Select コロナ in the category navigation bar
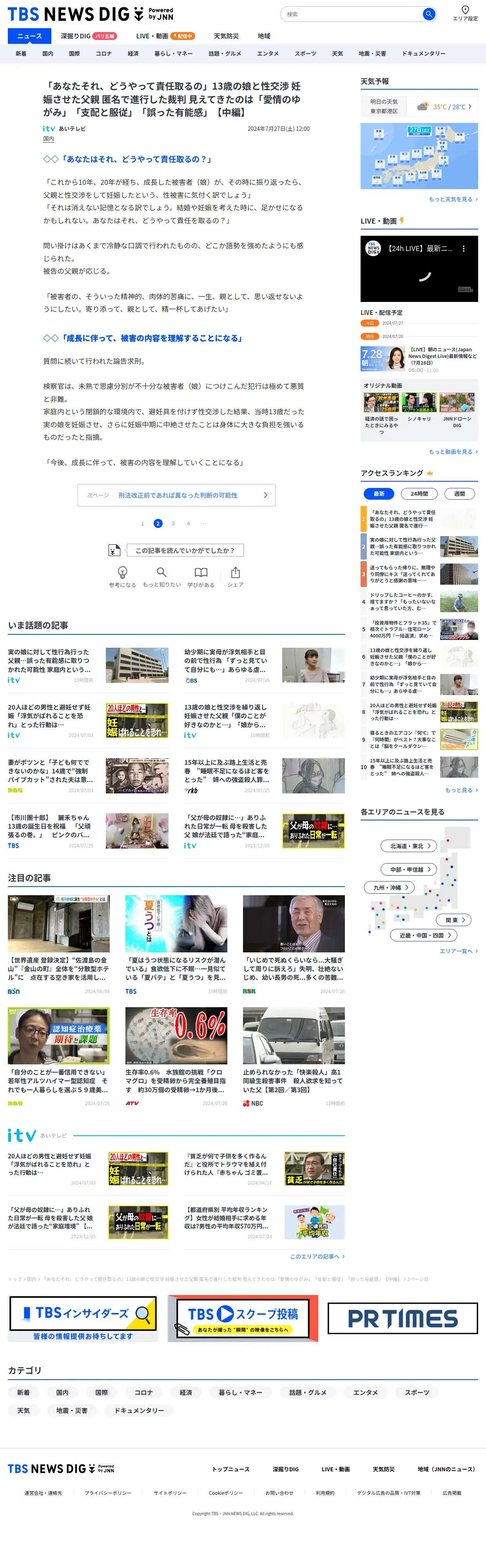 tap(103, 54)
